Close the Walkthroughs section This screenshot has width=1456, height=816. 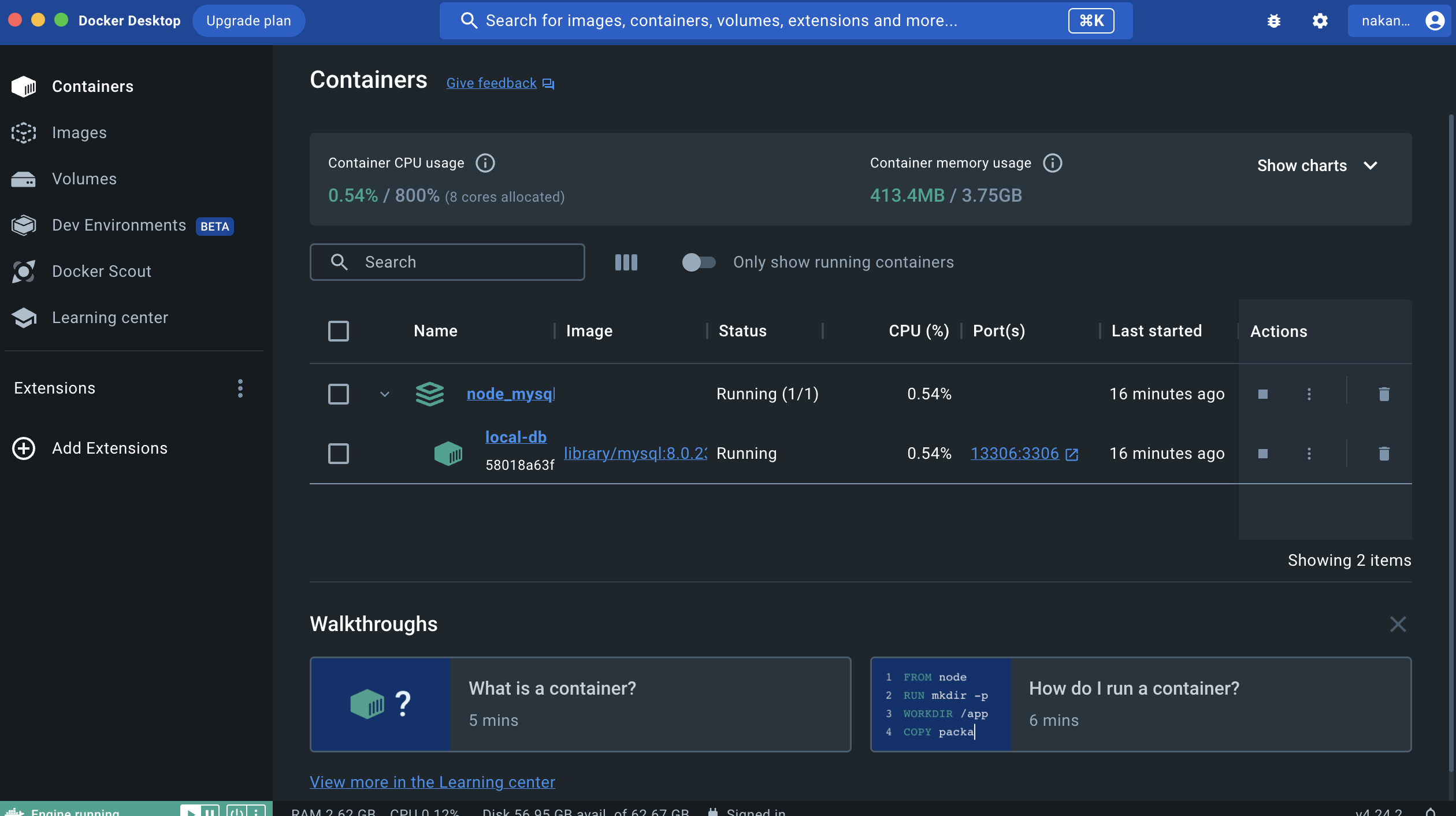point(1398,624)
